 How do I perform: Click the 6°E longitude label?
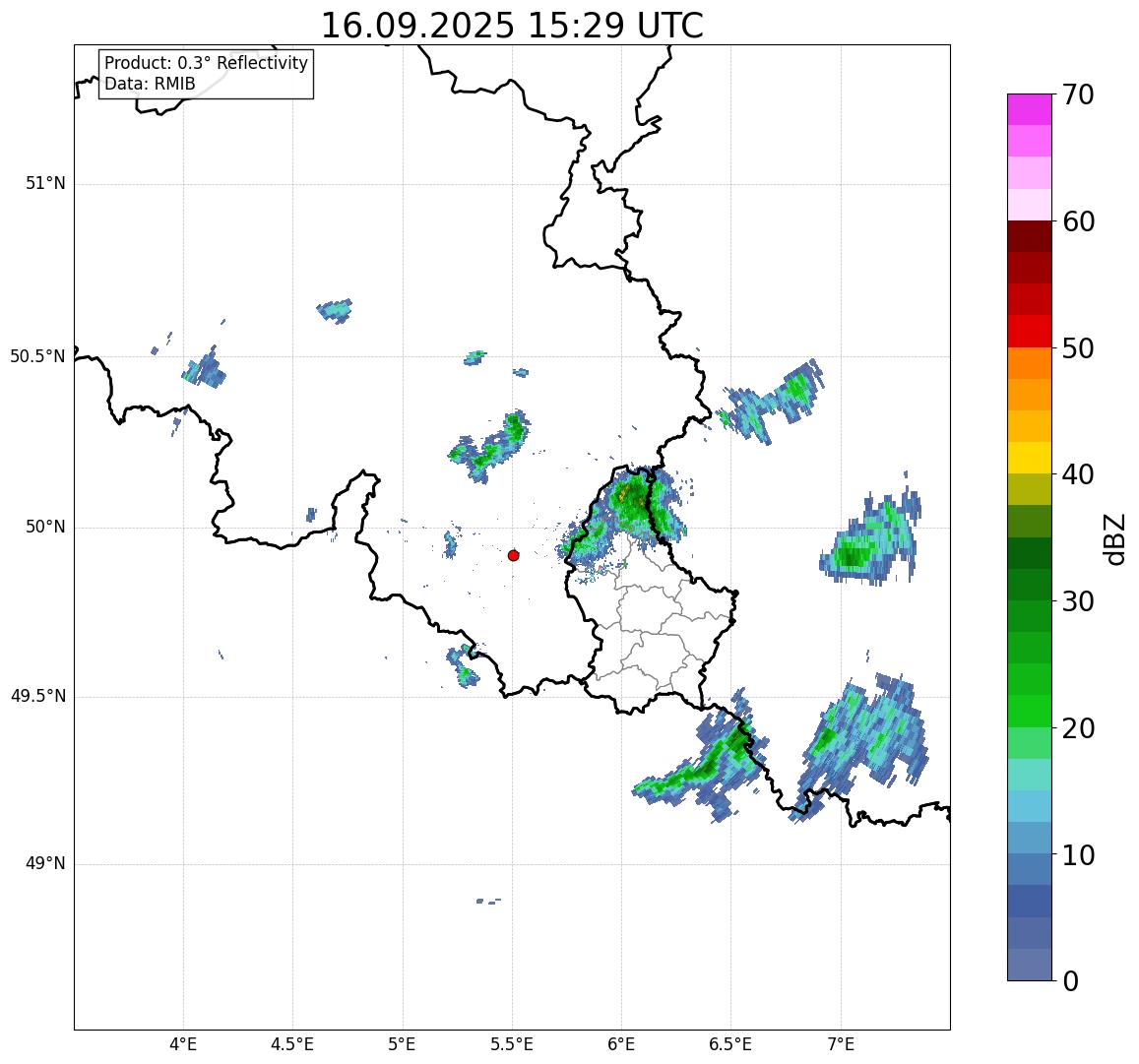[x=622, y=1044]
